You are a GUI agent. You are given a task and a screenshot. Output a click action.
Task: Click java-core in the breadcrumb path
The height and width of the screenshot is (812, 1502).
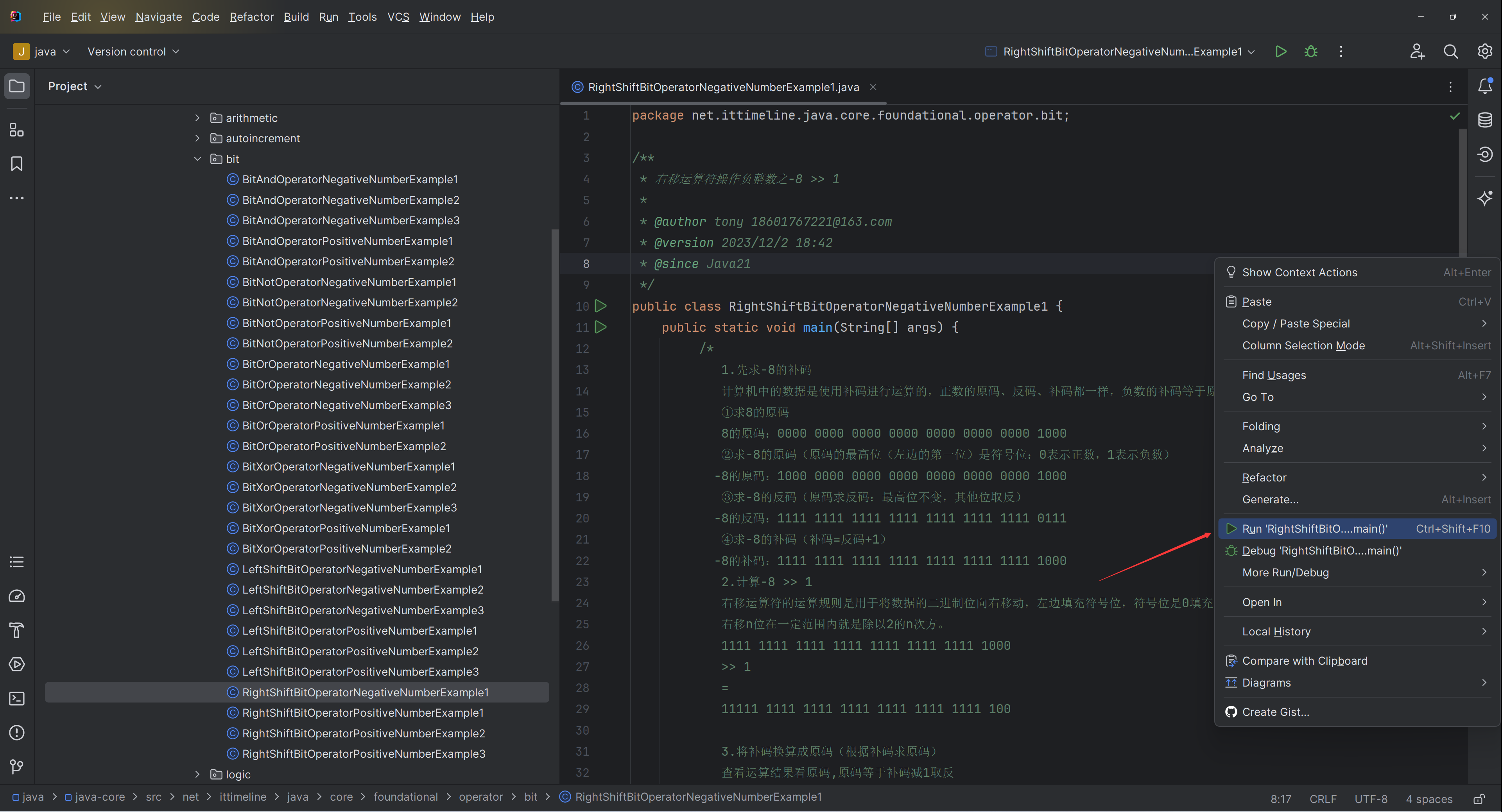(95, 797)
